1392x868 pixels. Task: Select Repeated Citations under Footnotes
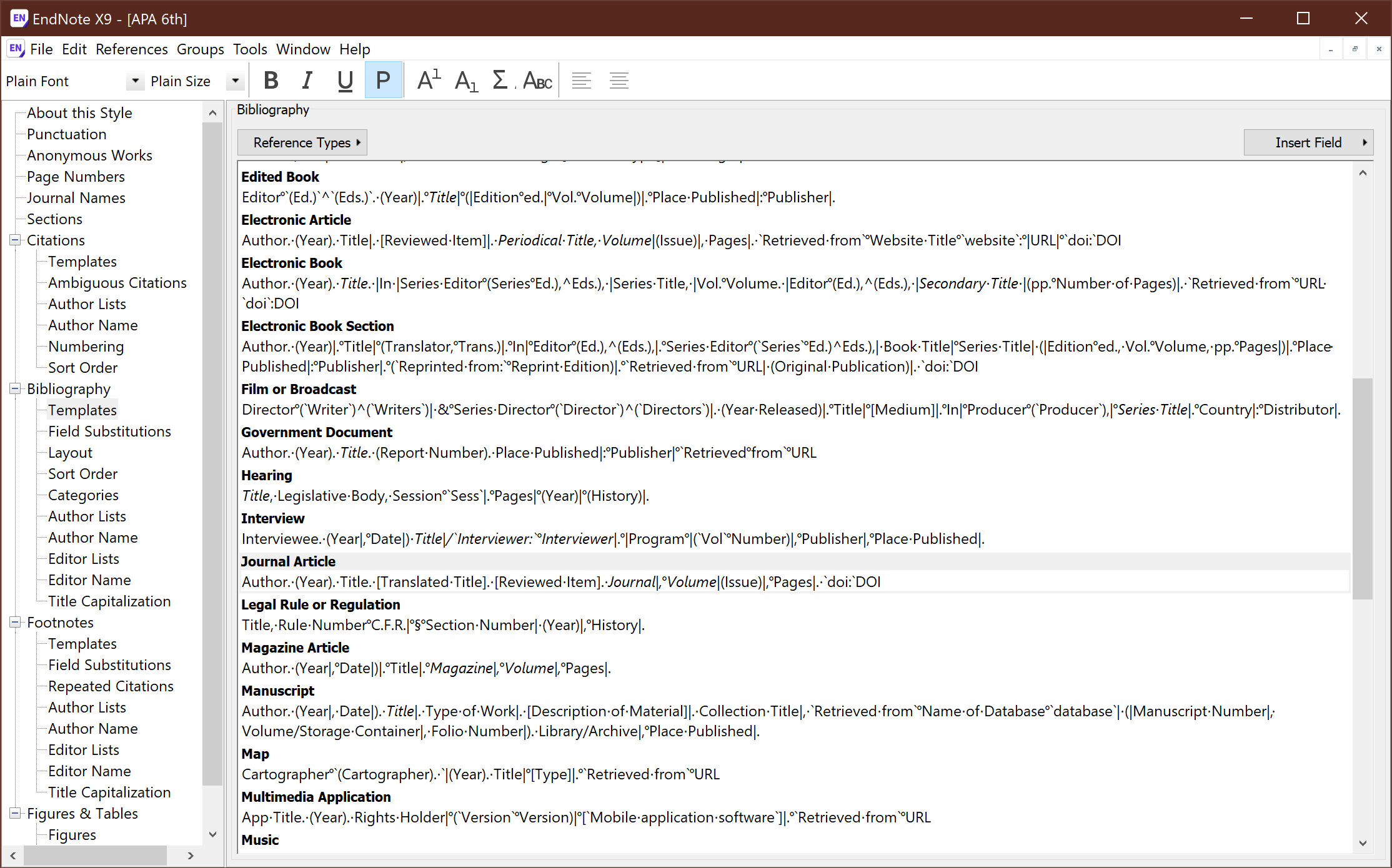(x=111, y=686)
